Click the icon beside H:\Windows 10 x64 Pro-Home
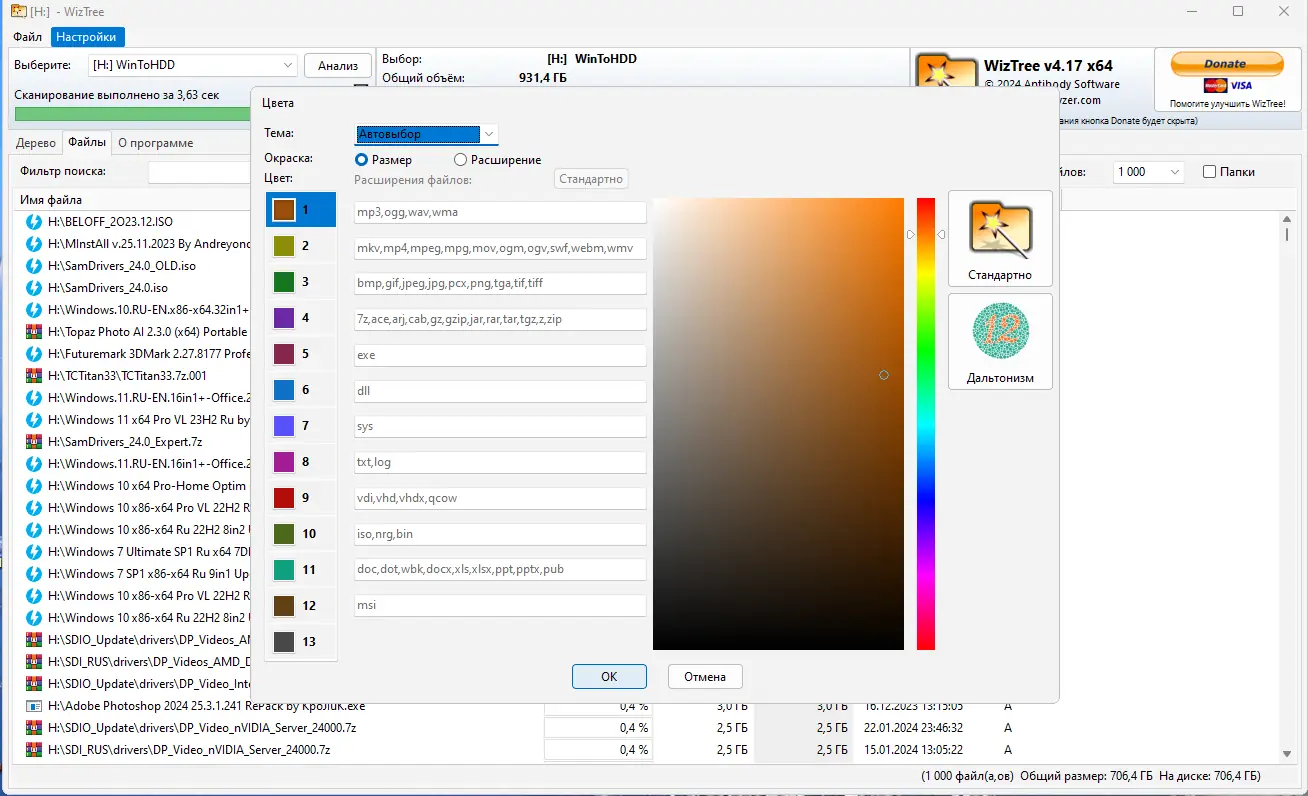The image size is (1308, 796). 33,486
